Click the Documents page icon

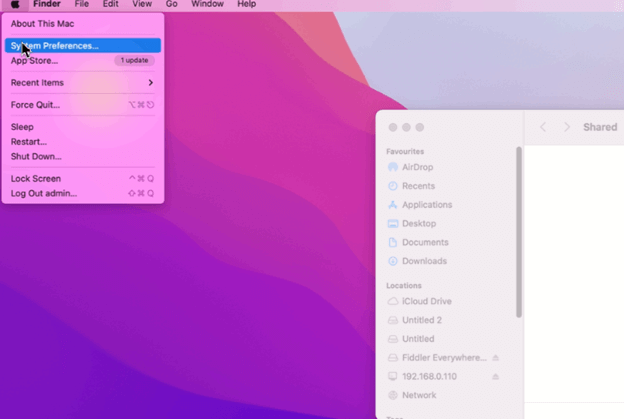(393, 242)
